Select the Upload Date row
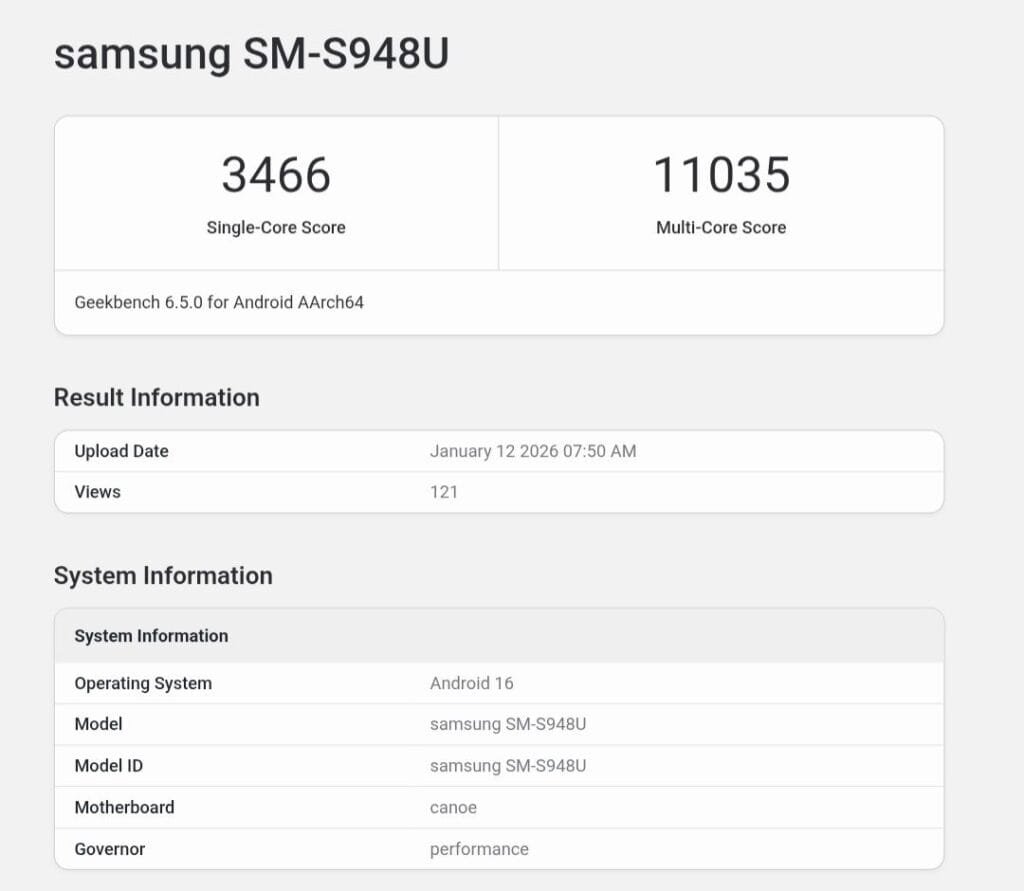Viewport: 1024px width, 891px height. (121, 451)
